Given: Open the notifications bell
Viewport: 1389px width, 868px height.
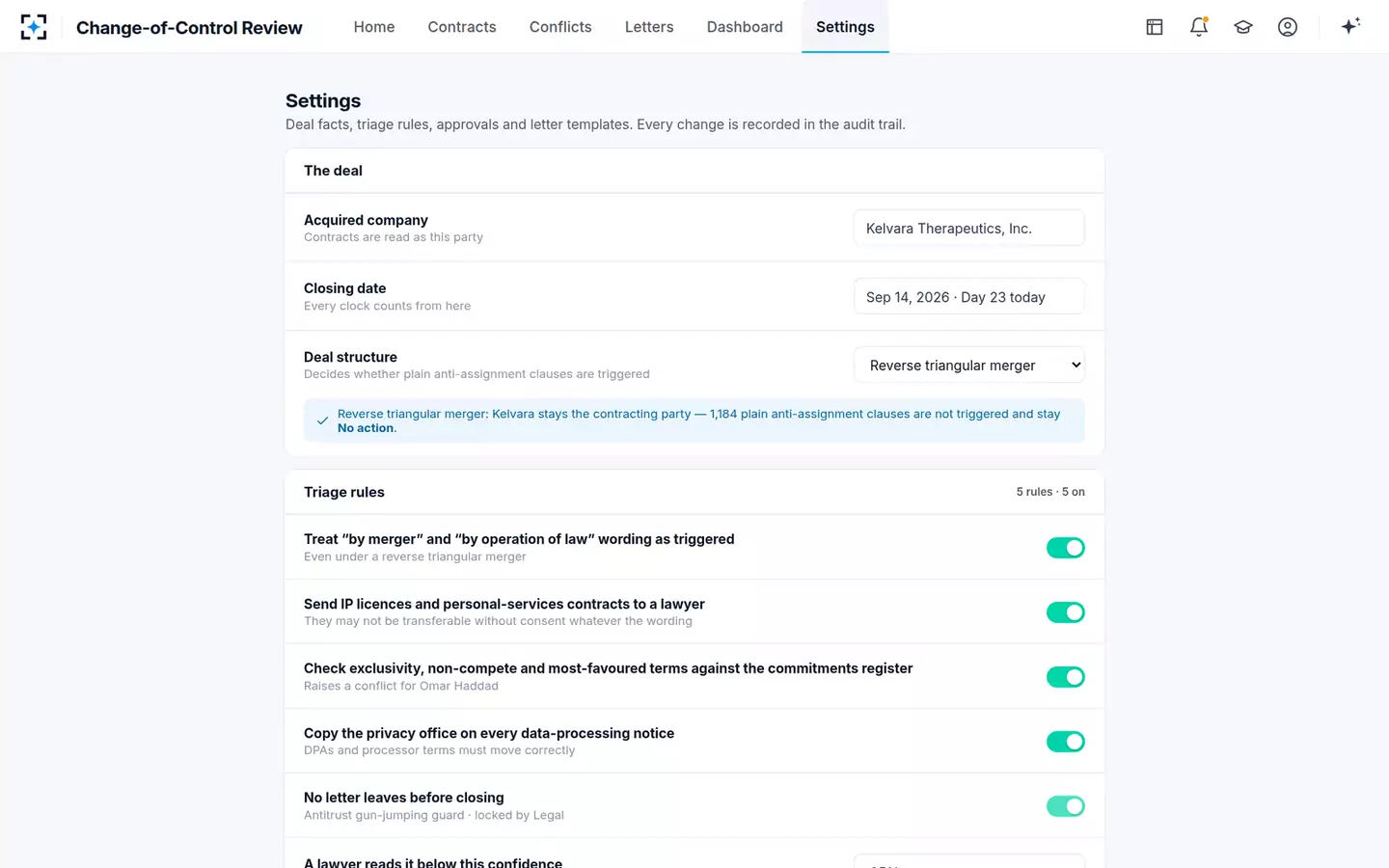Looking at the screenshot, I should pyautogui.click(x=1199, y=27).
